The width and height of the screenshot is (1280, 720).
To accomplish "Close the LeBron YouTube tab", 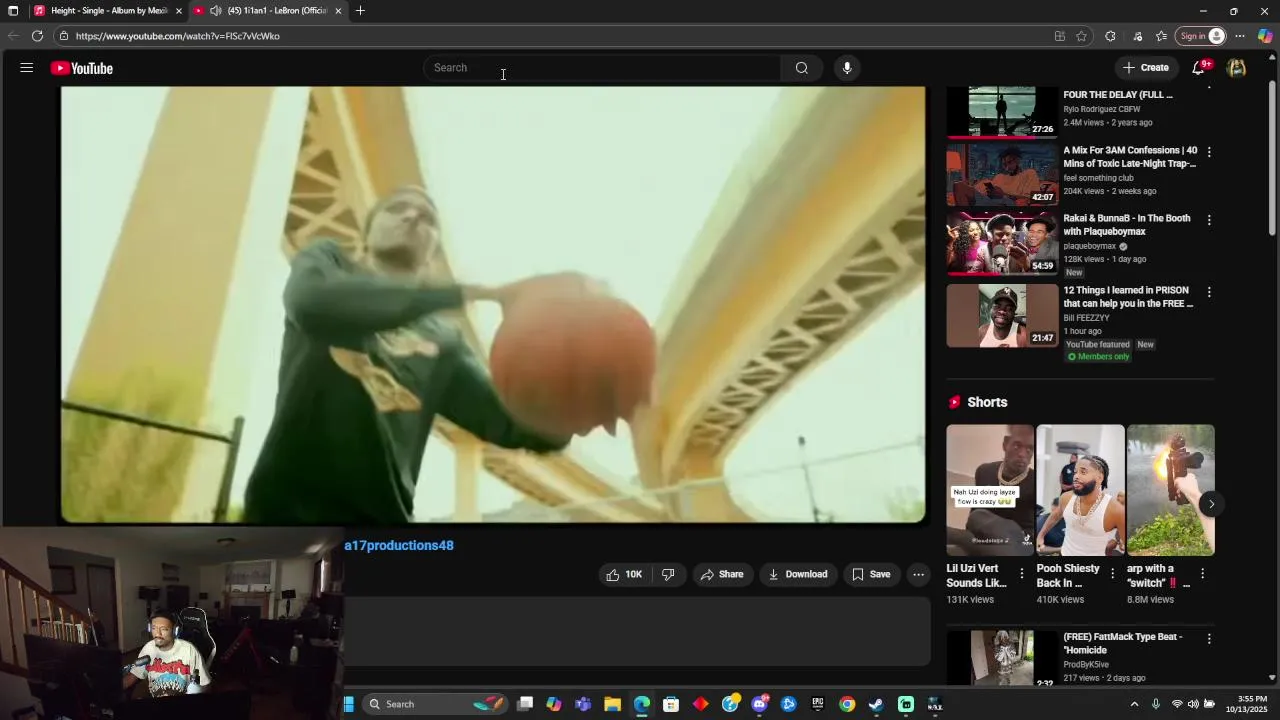I will [x=338, y=11].
